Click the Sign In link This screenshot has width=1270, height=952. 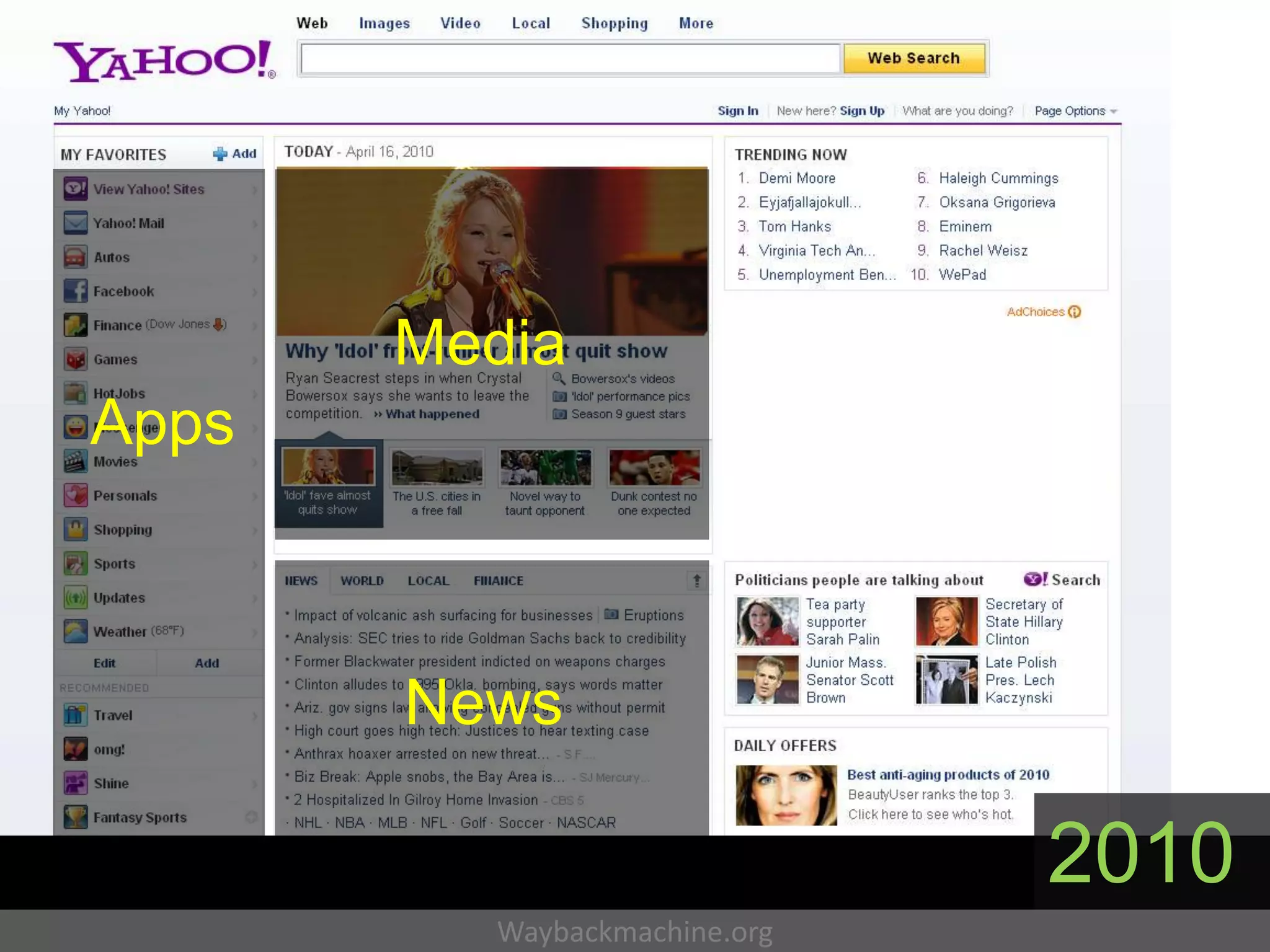(x=738, y=111)
